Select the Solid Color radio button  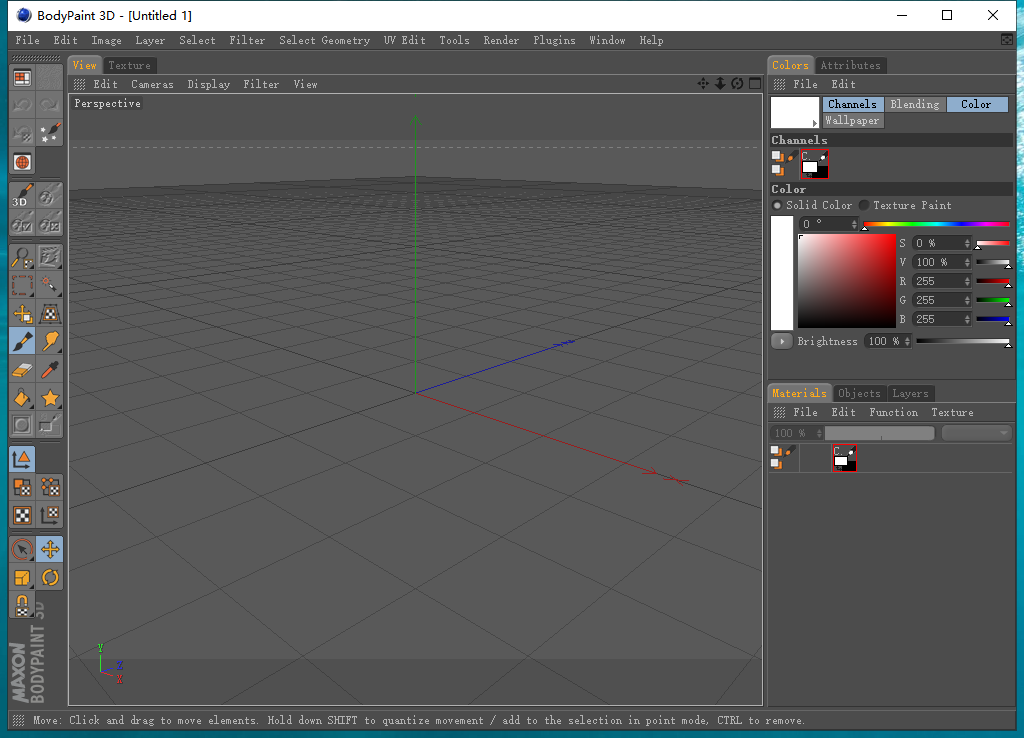pos(777,205)
